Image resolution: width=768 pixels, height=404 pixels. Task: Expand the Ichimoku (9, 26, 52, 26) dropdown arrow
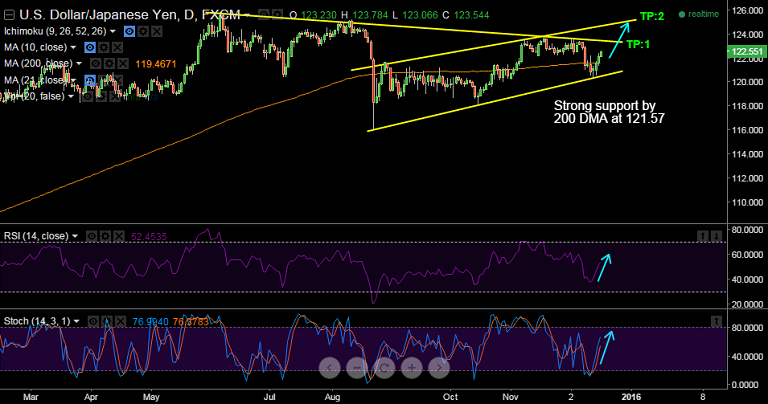point(113,31)
